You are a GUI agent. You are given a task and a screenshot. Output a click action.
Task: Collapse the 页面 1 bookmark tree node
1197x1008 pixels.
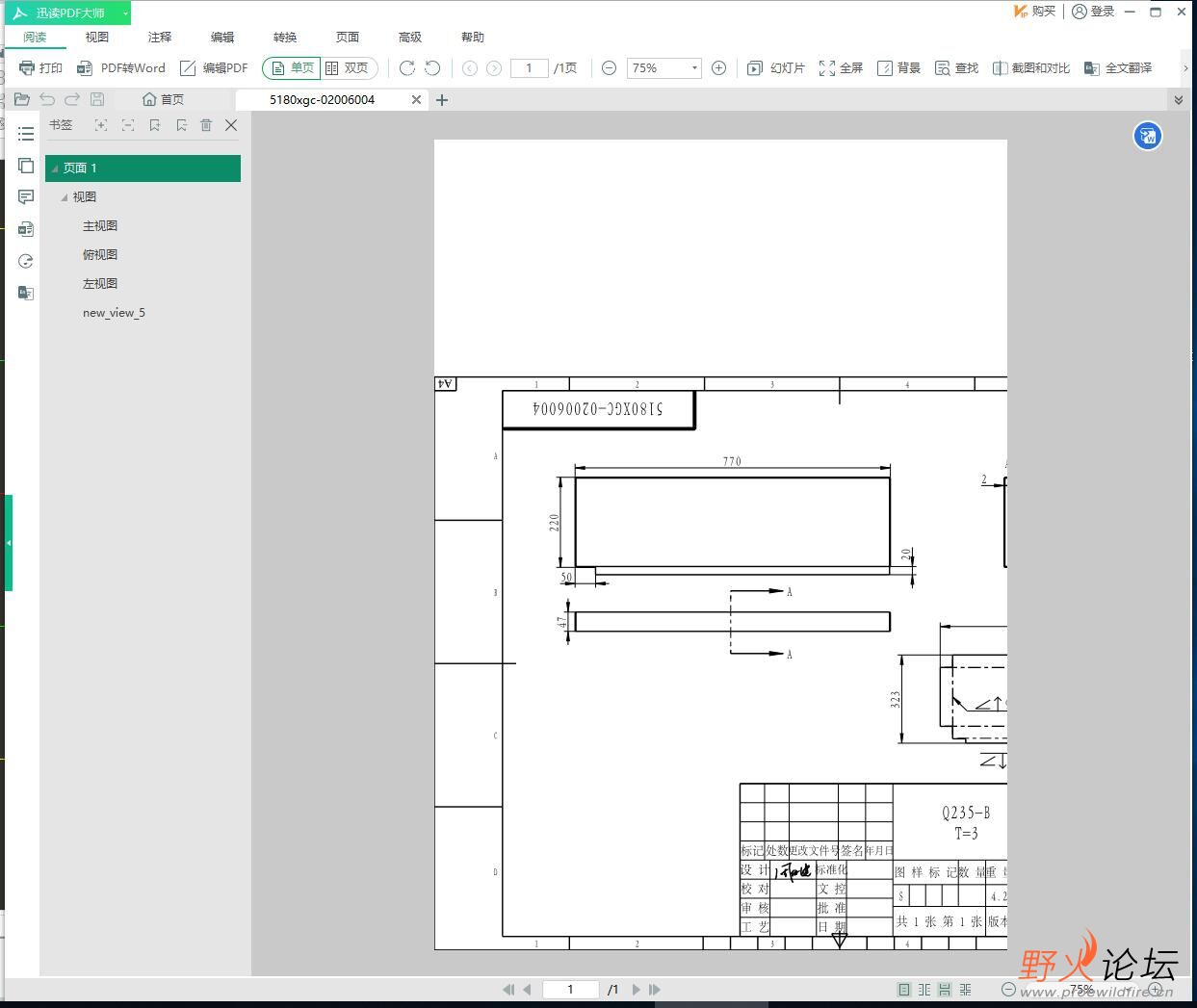55,168
